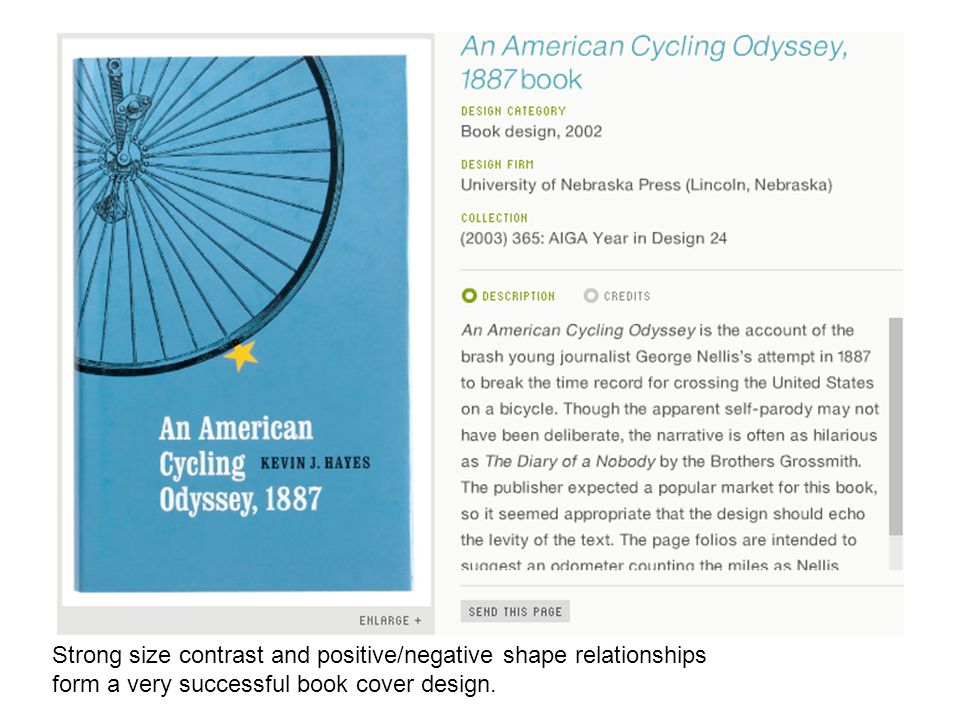
Task: Click the 365: AIGA Year in Design 24 text
Action: click(x=619, y=238)
